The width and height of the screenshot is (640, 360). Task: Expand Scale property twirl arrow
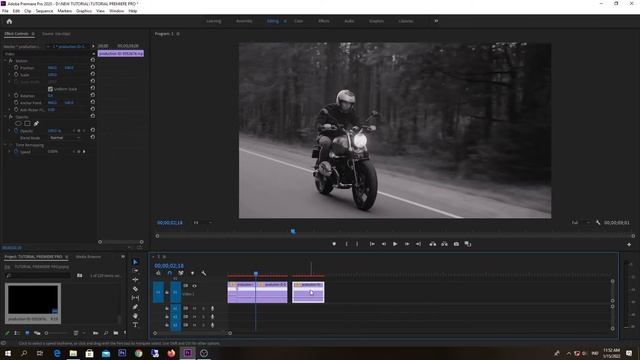click(9, 75)
